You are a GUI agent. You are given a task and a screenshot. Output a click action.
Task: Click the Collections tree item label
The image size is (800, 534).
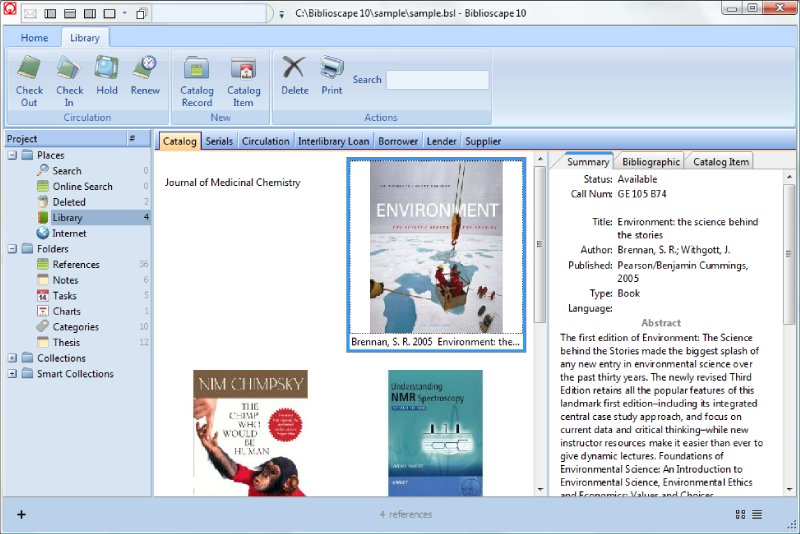pos(61,358)
